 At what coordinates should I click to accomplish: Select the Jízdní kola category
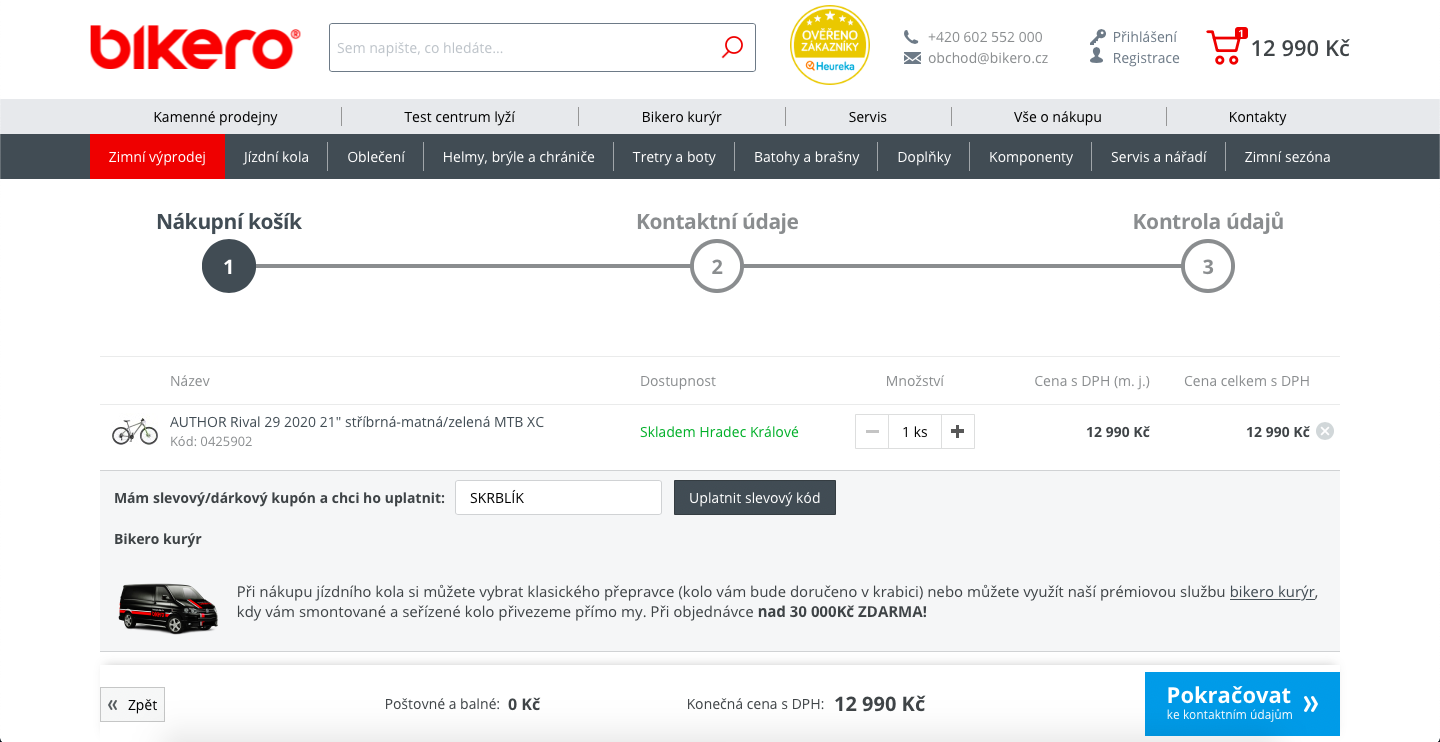[x=276, y=157]
